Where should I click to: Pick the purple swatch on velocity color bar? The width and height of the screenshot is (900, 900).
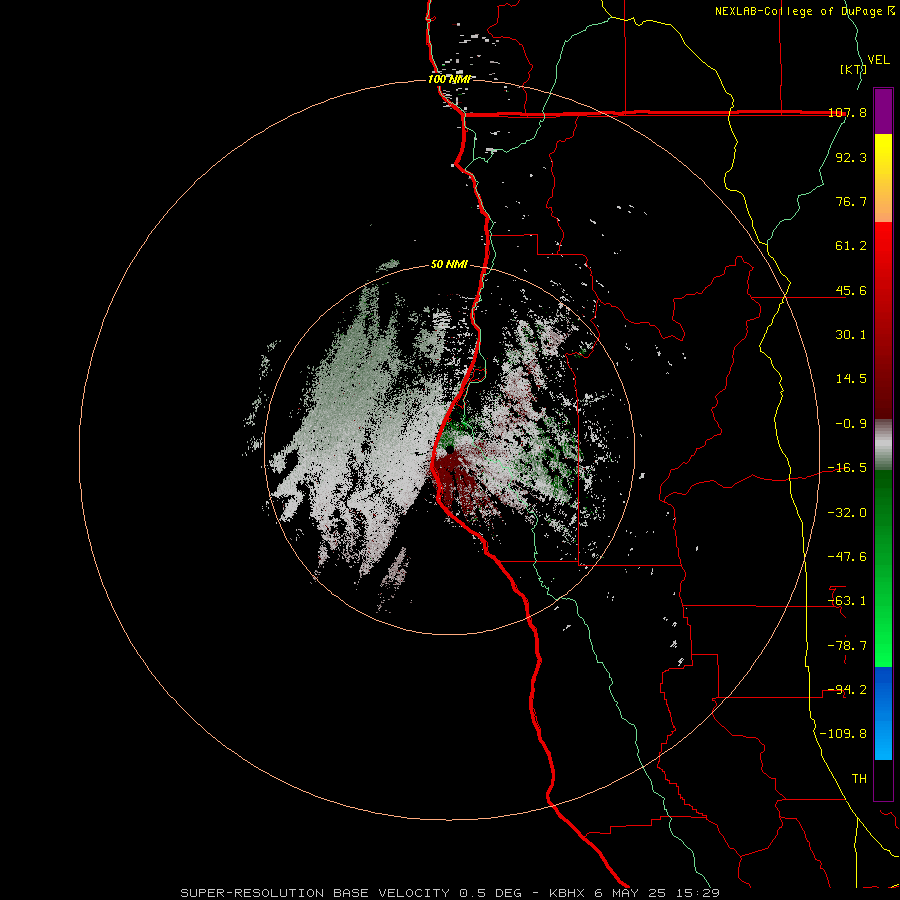tap(883, 111)
